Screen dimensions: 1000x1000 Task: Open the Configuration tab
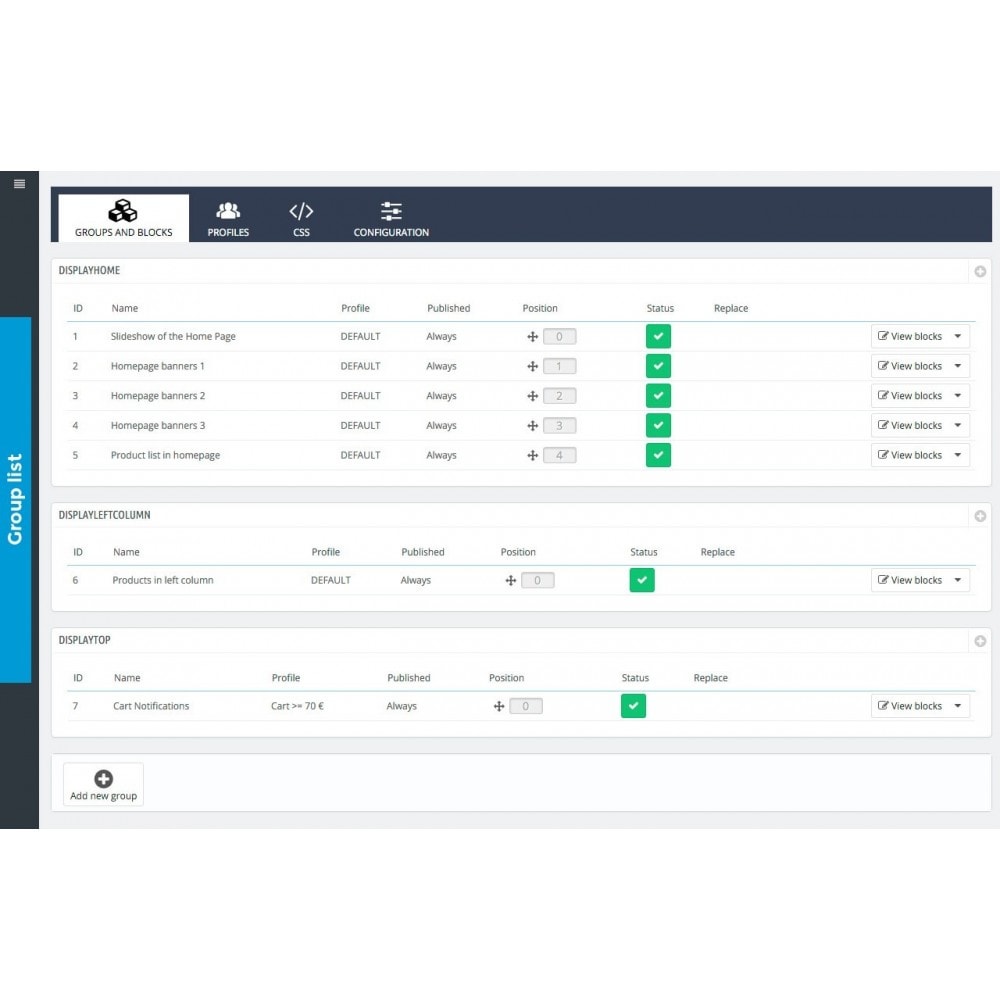pos(391,218)
